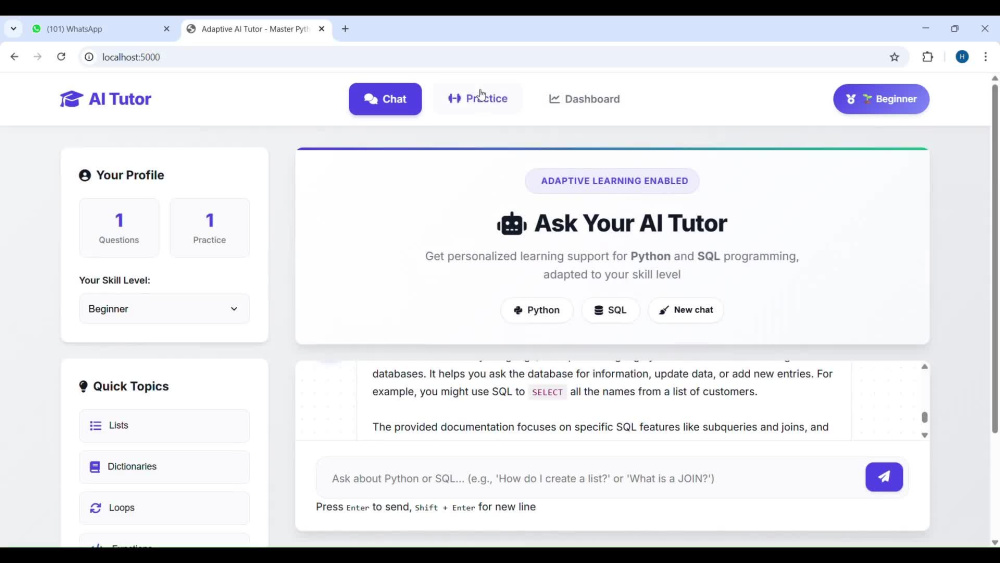Click the Your Profile user icon
Viewport: 1000px width, 563px height.
point(85,175)
